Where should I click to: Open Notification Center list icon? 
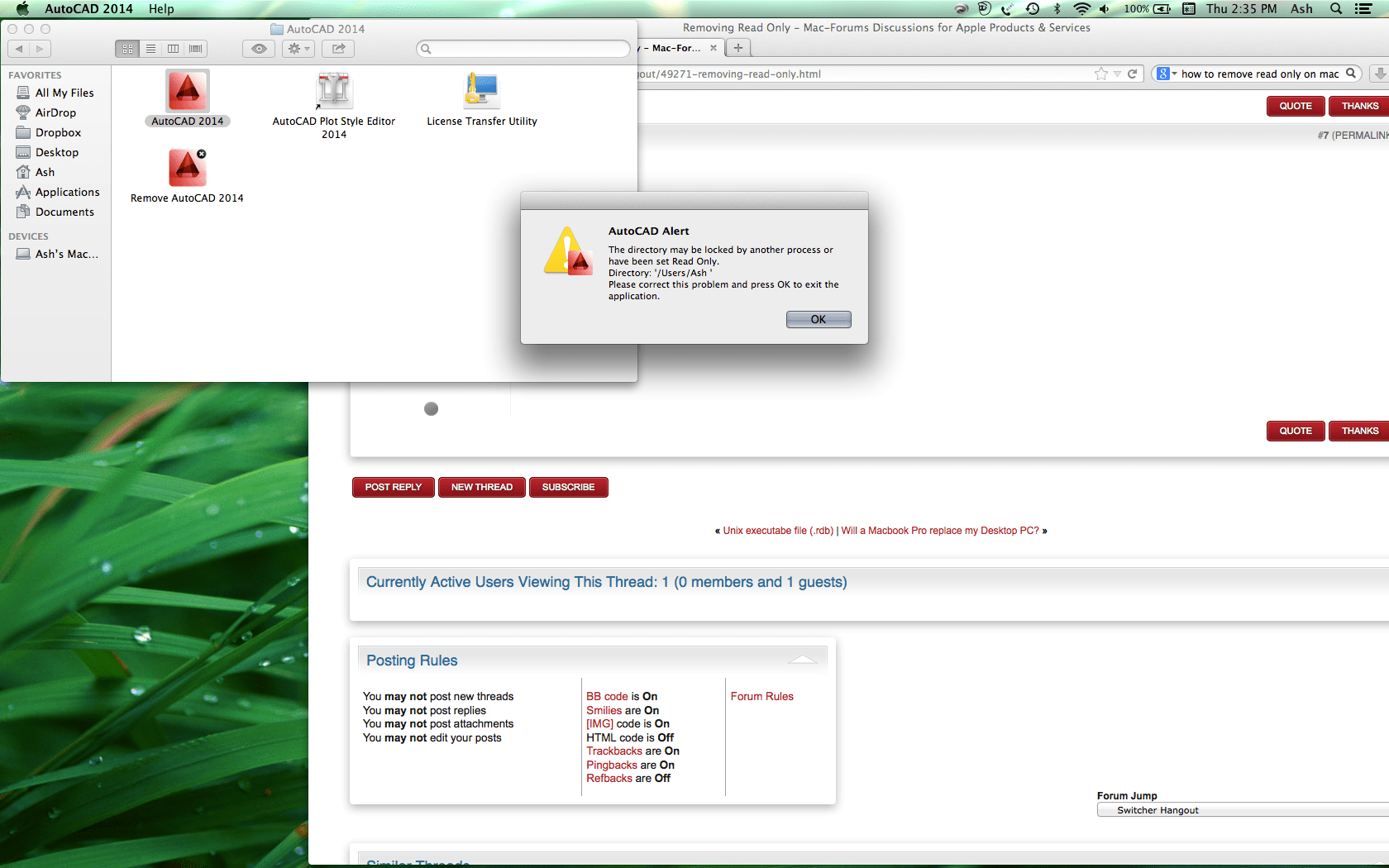pyautogui.click(x=1363, y=9)
